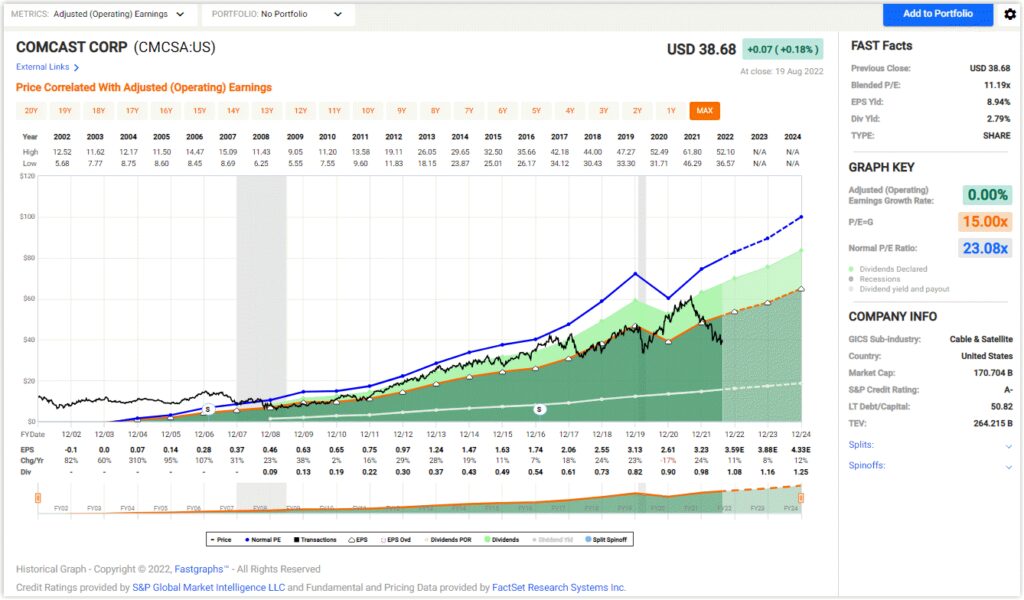Viewport: 1024px width, 600px height.
Task: Click the External Links chevron arrow
Action: click(76, 67)
